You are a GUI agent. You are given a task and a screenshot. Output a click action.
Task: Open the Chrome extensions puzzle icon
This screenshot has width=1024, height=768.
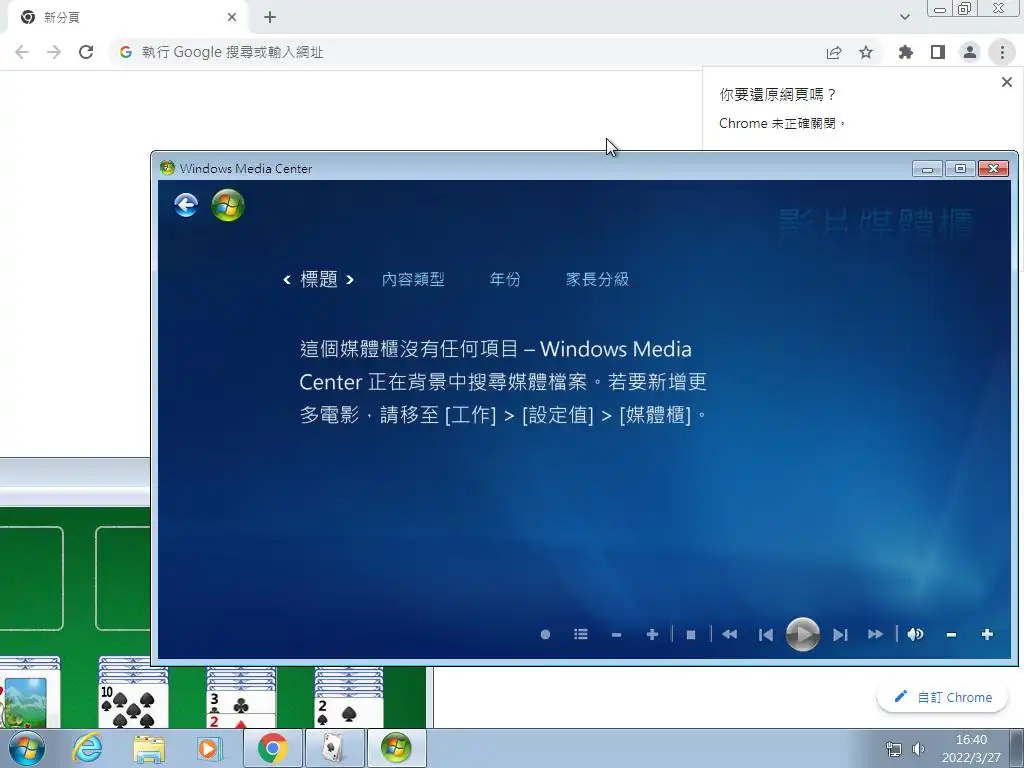(x=905, y=52)
